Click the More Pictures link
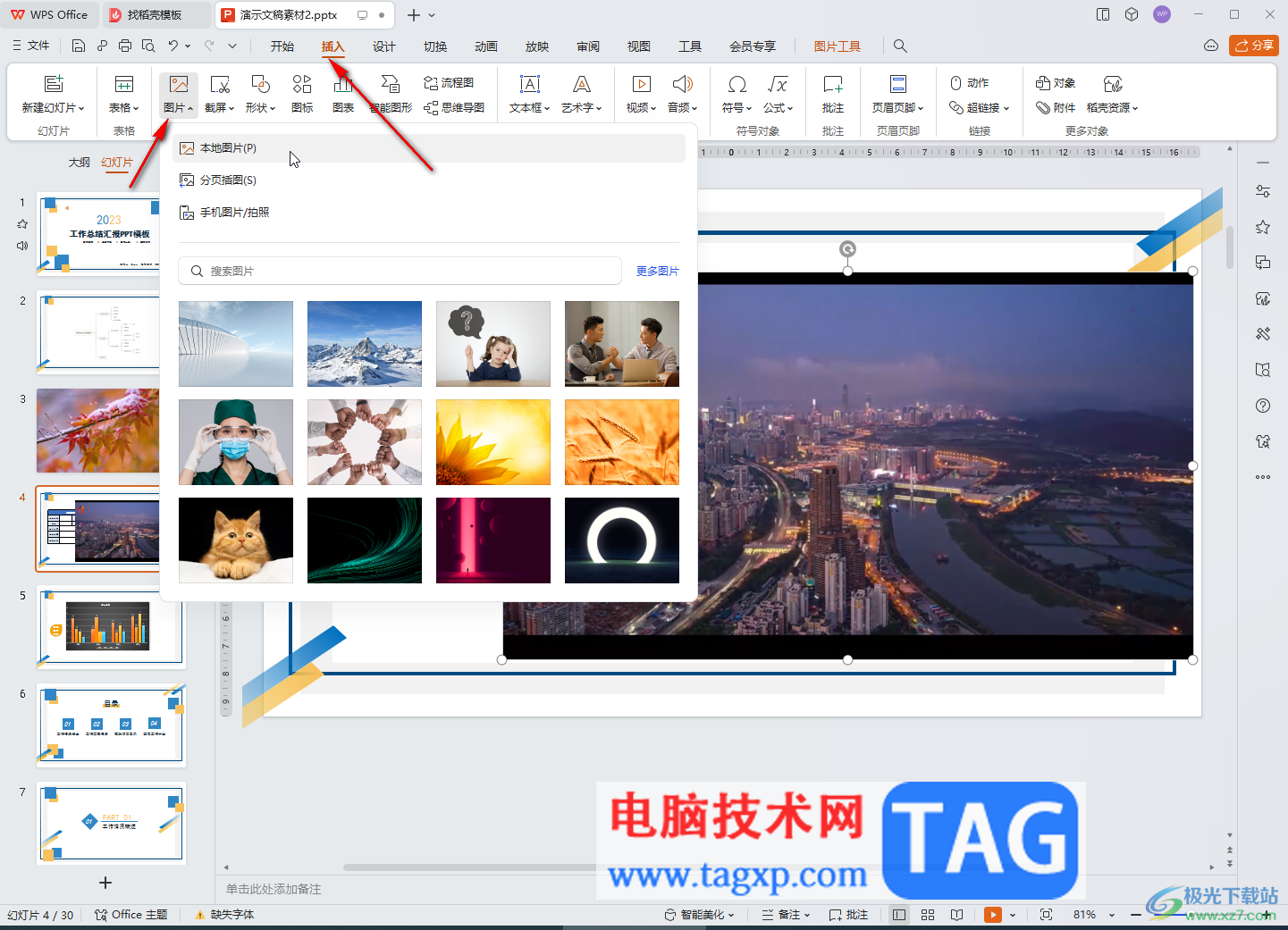Viewport: 1288px width, 930px height. pyautogui.click(x=658, y=271)
